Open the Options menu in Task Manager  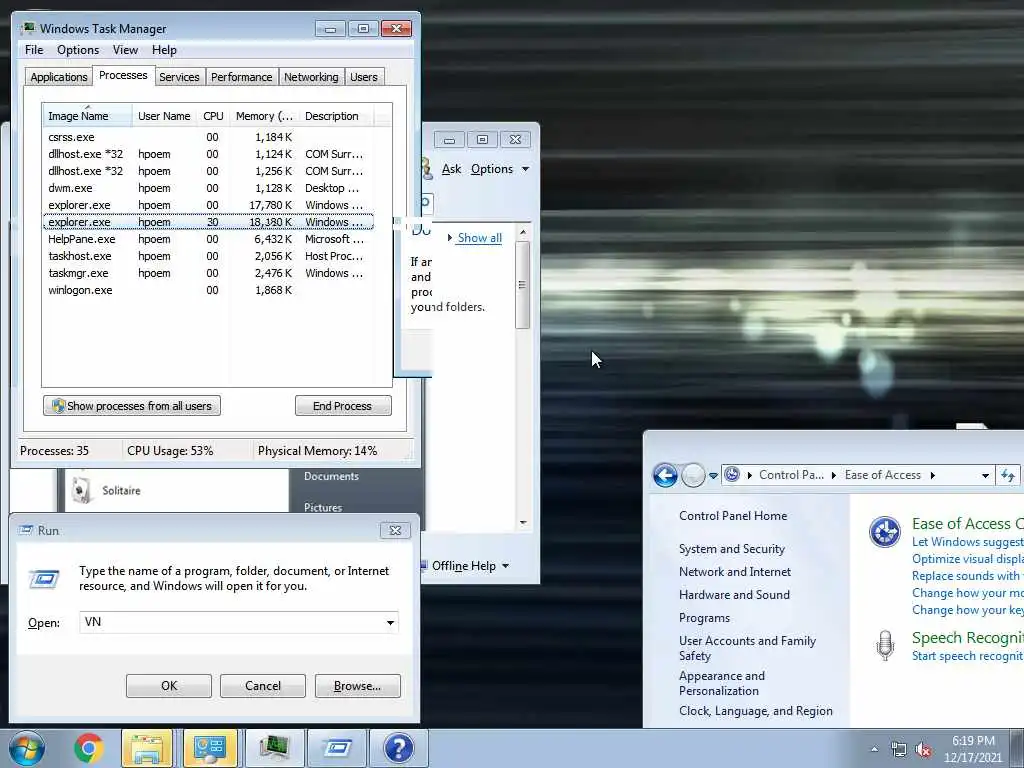tap(78, 50)
